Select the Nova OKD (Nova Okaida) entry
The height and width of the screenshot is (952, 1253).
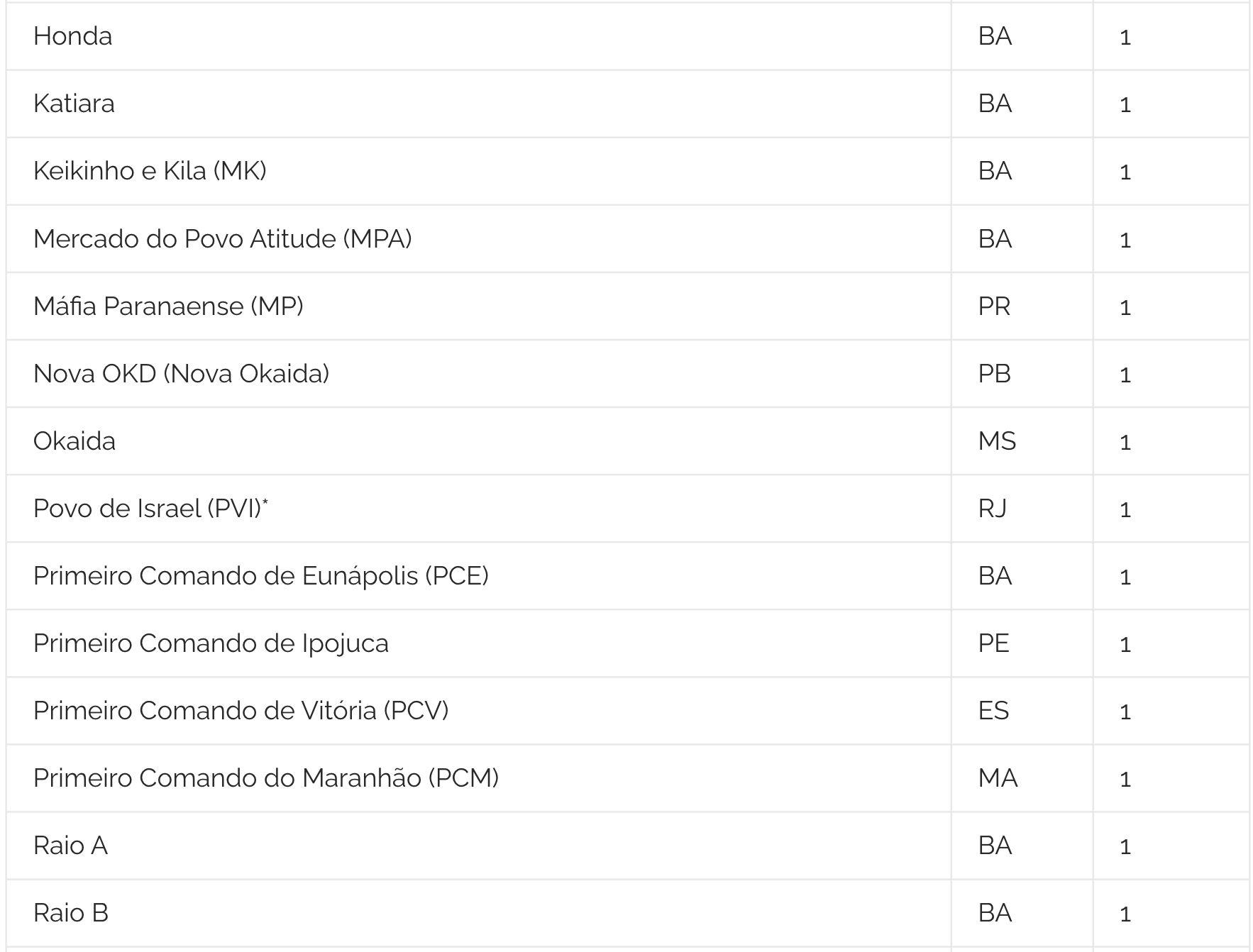[181, 373]
